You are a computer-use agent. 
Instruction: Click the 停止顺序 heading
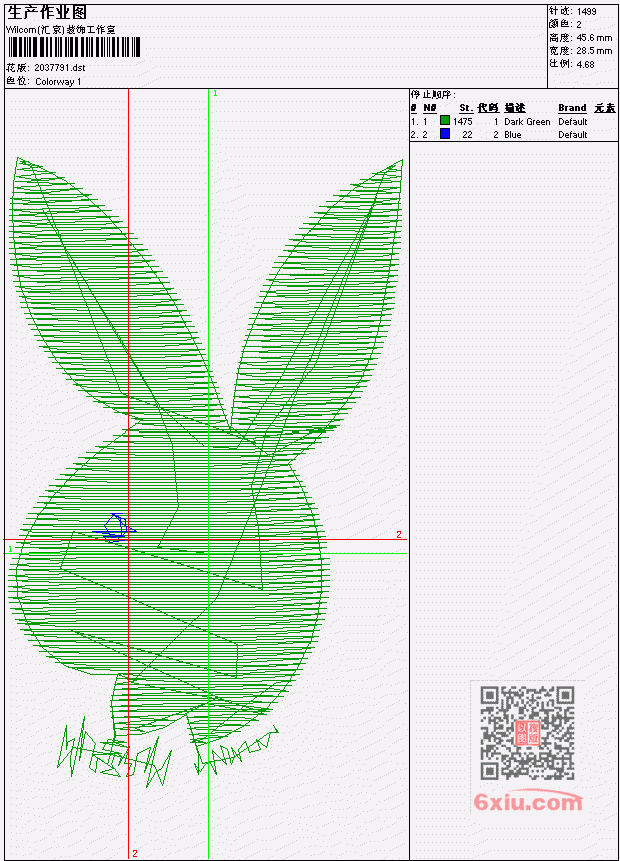tap(433, 94)
